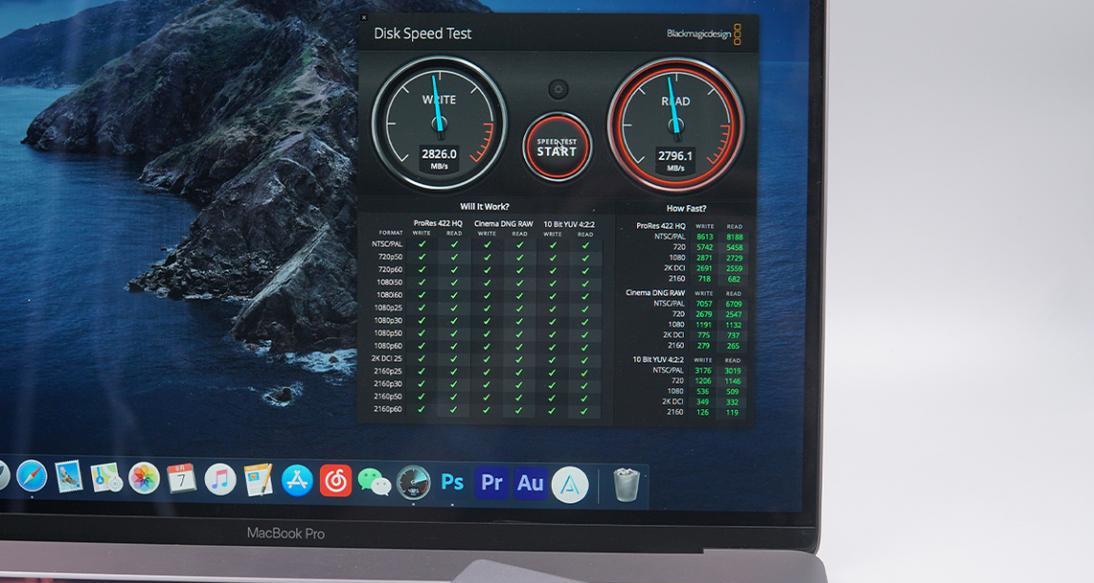Viewport: 1094px width, 583px height.
Task: Click the 720p60 format row label
Action: 390,269
